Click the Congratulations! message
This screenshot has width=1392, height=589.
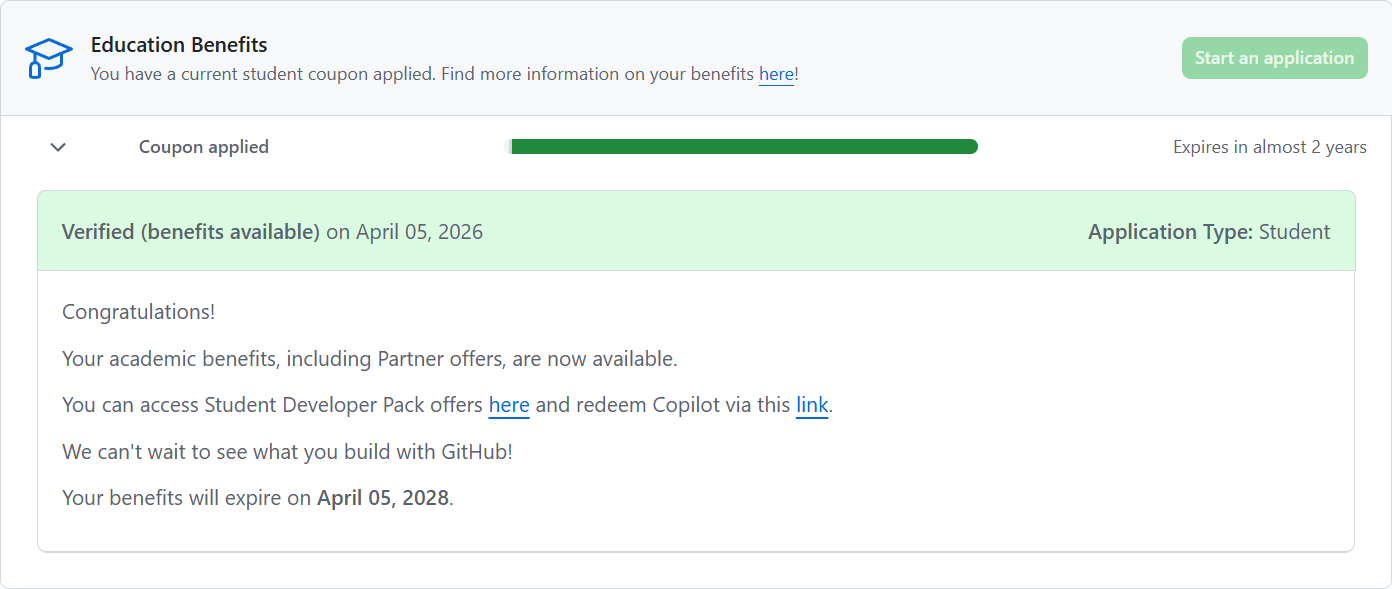[138, 312]
